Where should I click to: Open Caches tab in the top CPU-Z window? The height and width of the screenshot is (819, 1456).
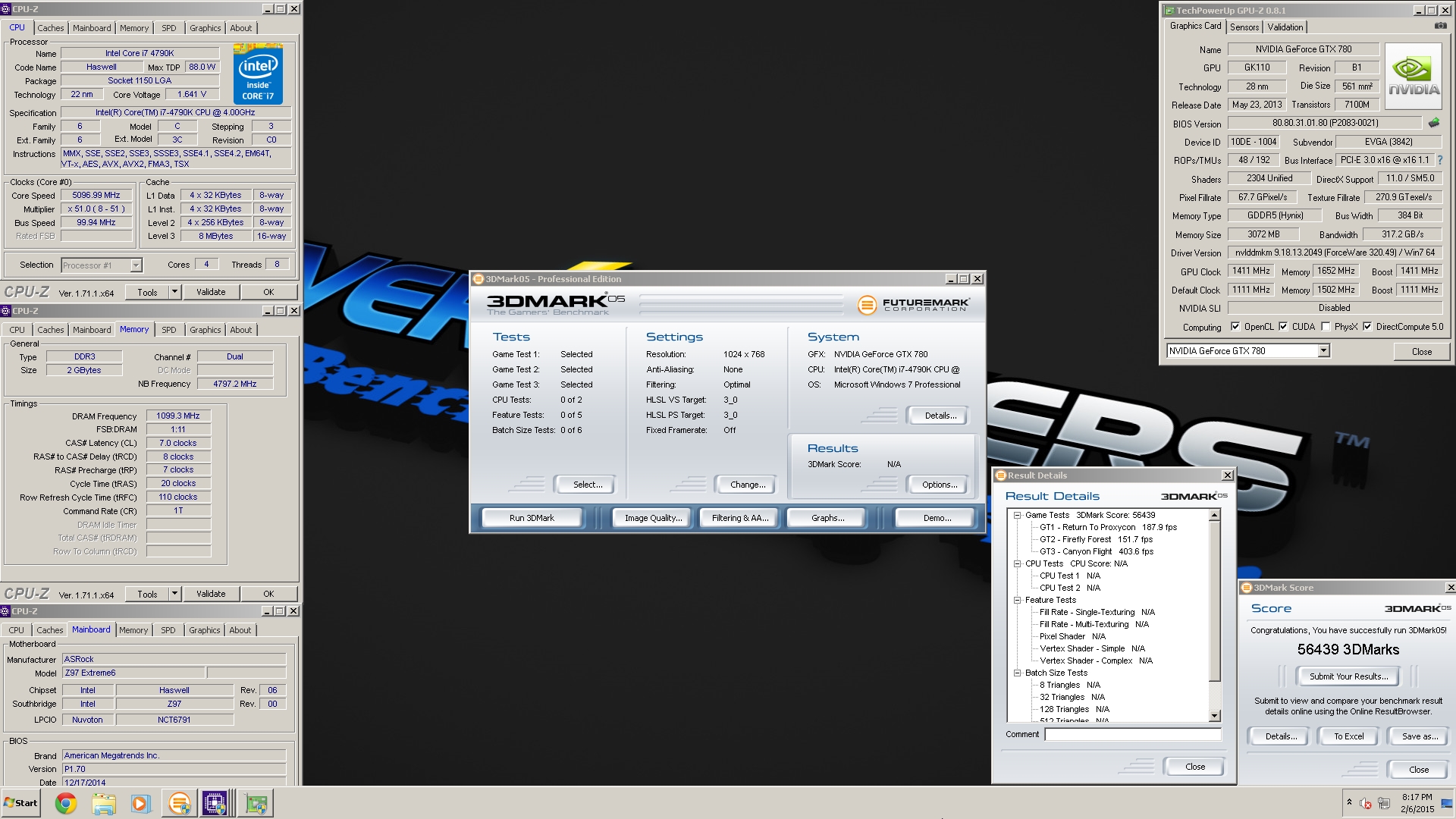51,28
